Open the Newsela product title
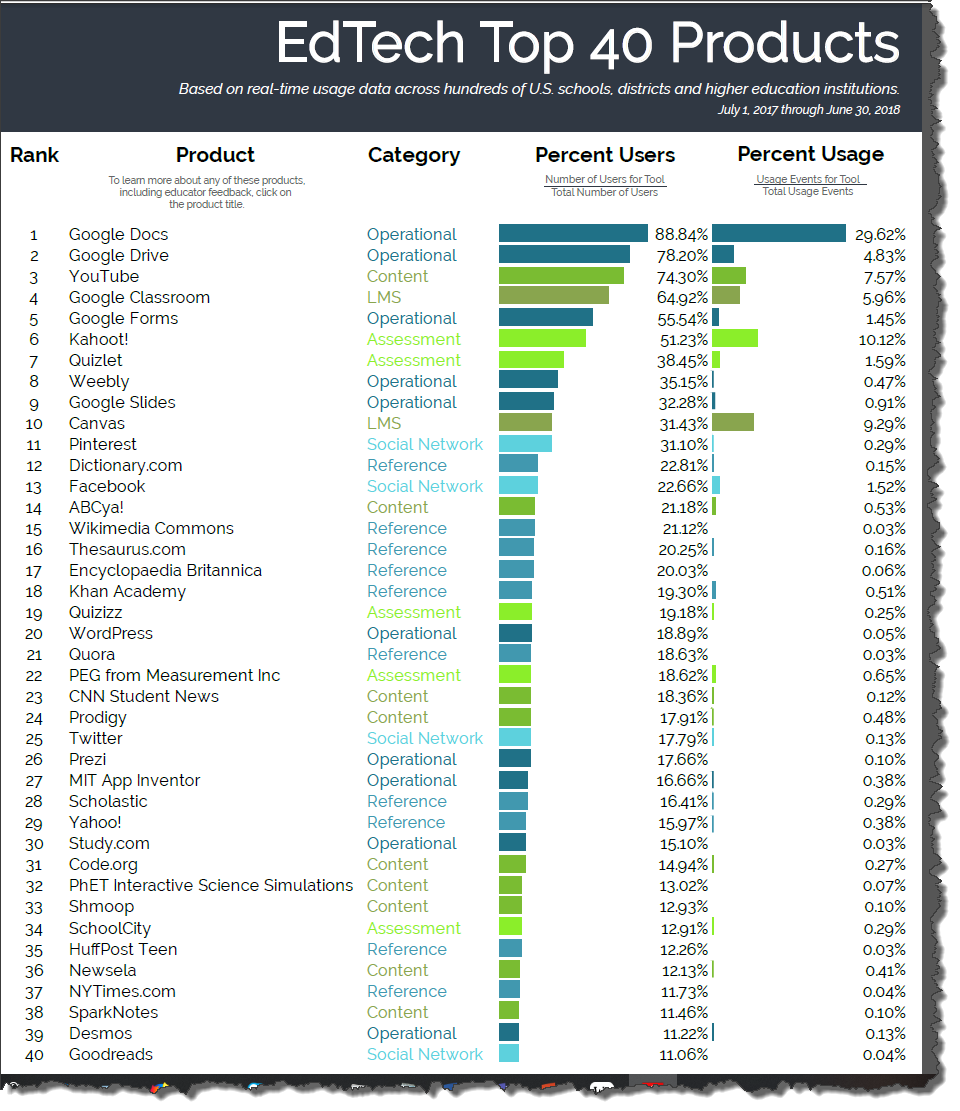The image size is (960, 1111). pos(102,971)
